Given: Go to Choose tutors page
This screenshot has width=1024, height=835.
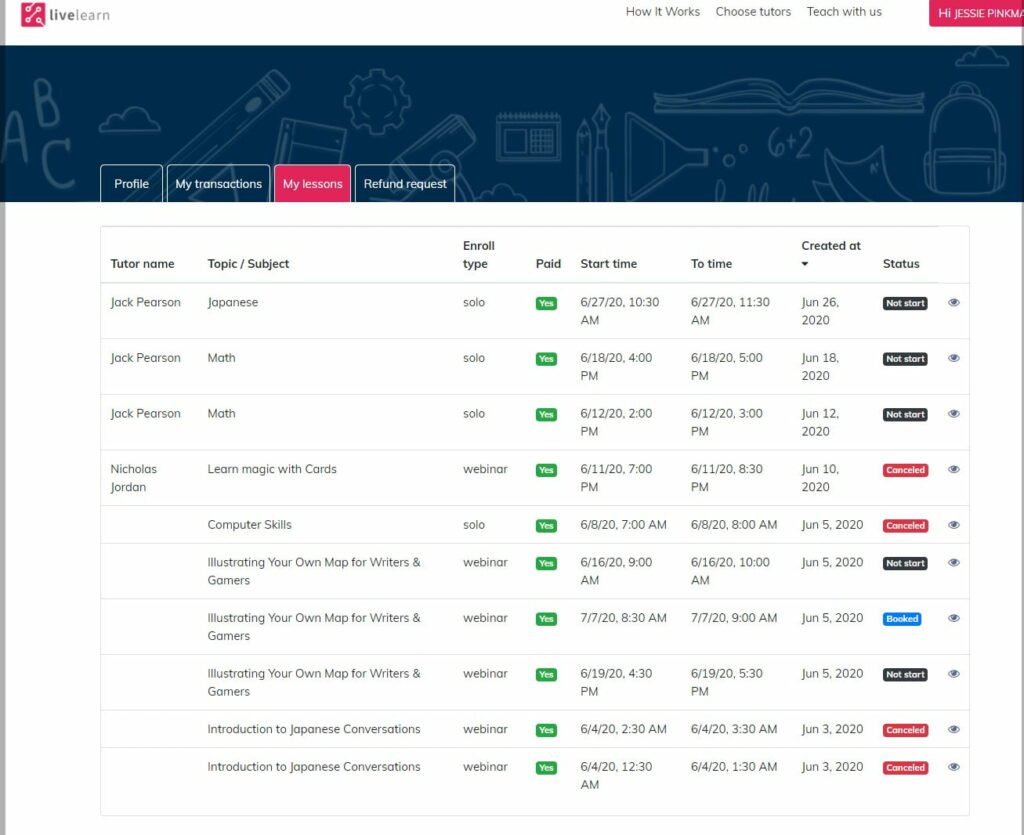Looking at the screenshot, I should (753, 12).
